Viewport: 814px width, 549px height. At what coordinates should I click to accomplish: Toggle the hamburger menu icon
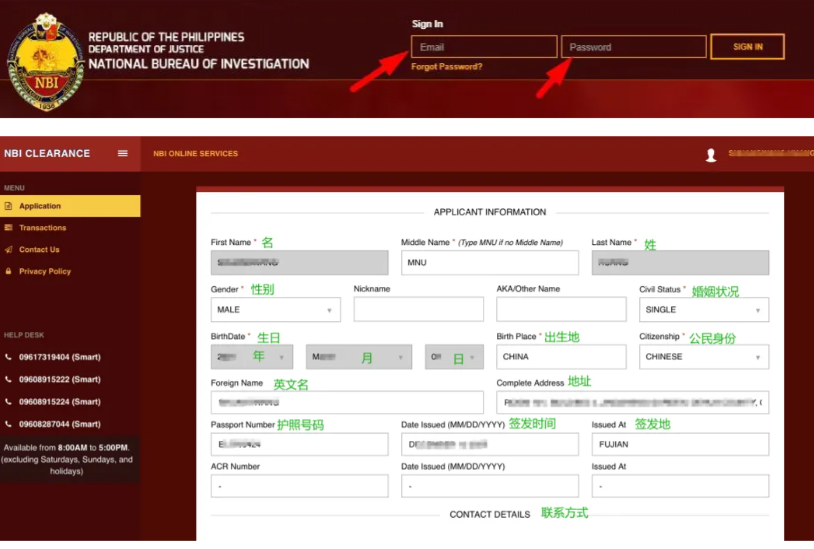point(123,154)
